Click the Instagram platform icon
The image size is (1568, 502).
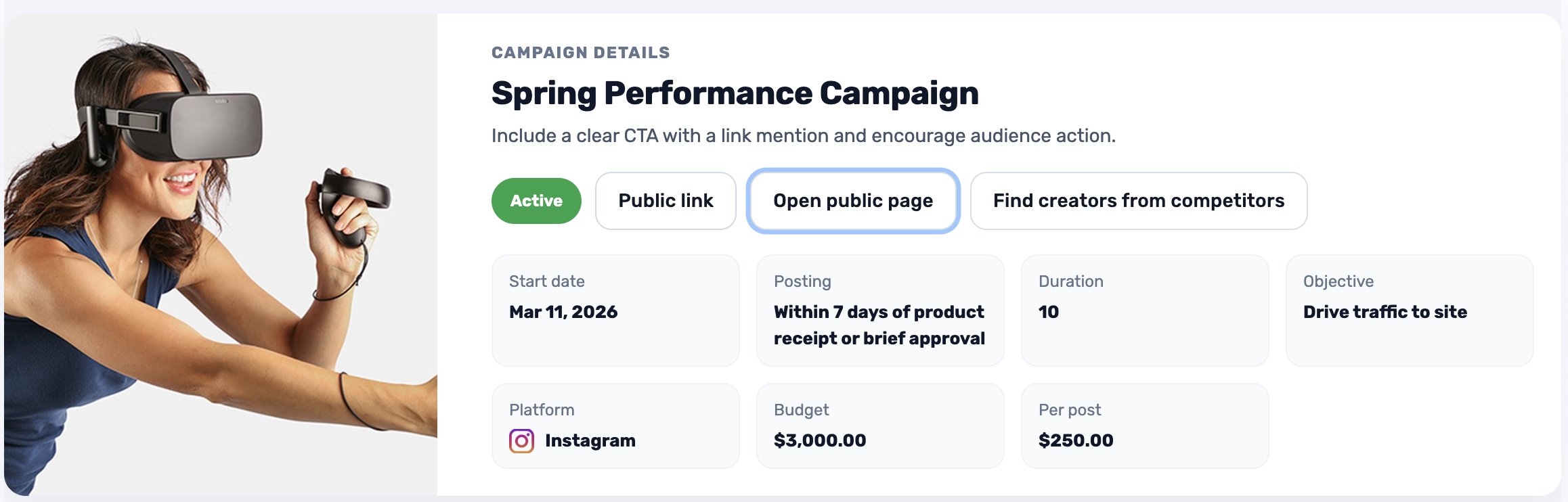tap(521, 440)
